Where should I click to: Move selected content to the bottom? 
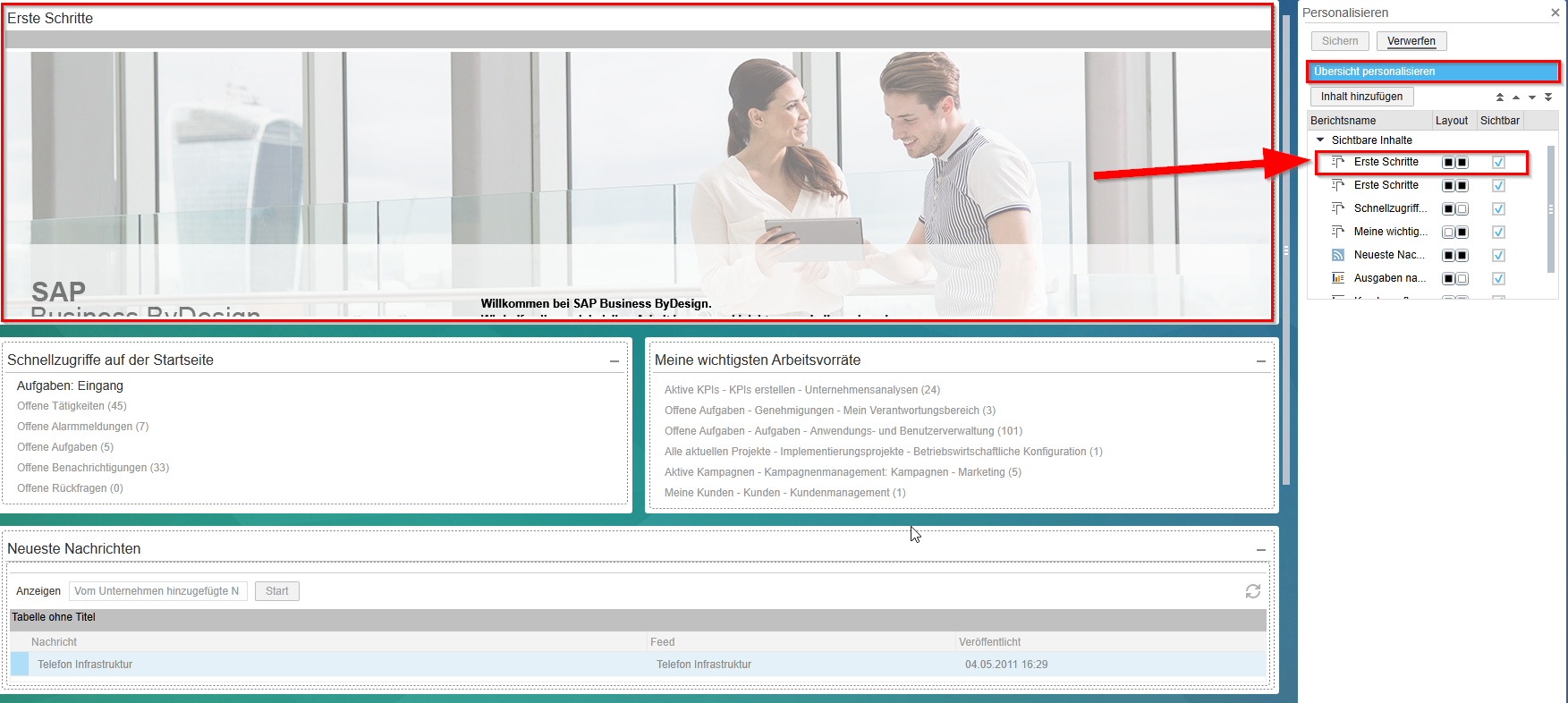tap(1548, 97)
